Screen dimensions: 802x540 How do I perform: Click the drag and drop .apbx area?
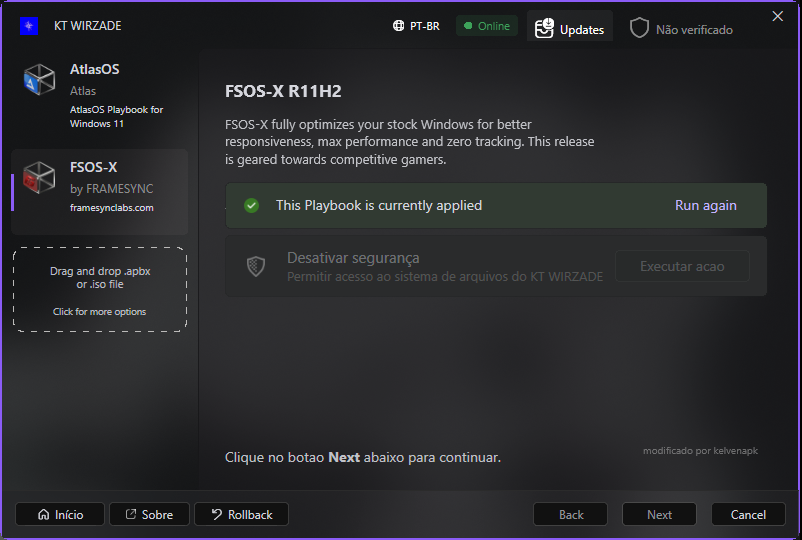click(x=100, y=289)
